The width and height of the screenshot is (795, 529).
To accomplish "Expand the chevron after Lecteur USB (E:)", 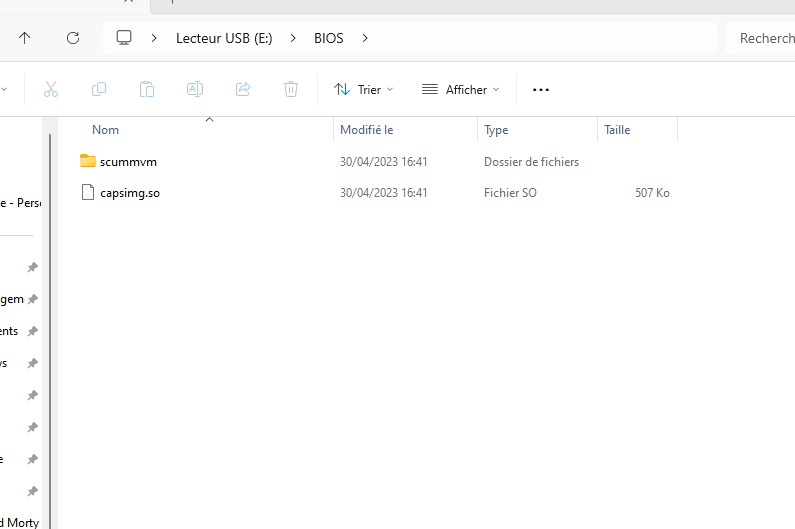I will pyautogui.click(x=293, y=38).
